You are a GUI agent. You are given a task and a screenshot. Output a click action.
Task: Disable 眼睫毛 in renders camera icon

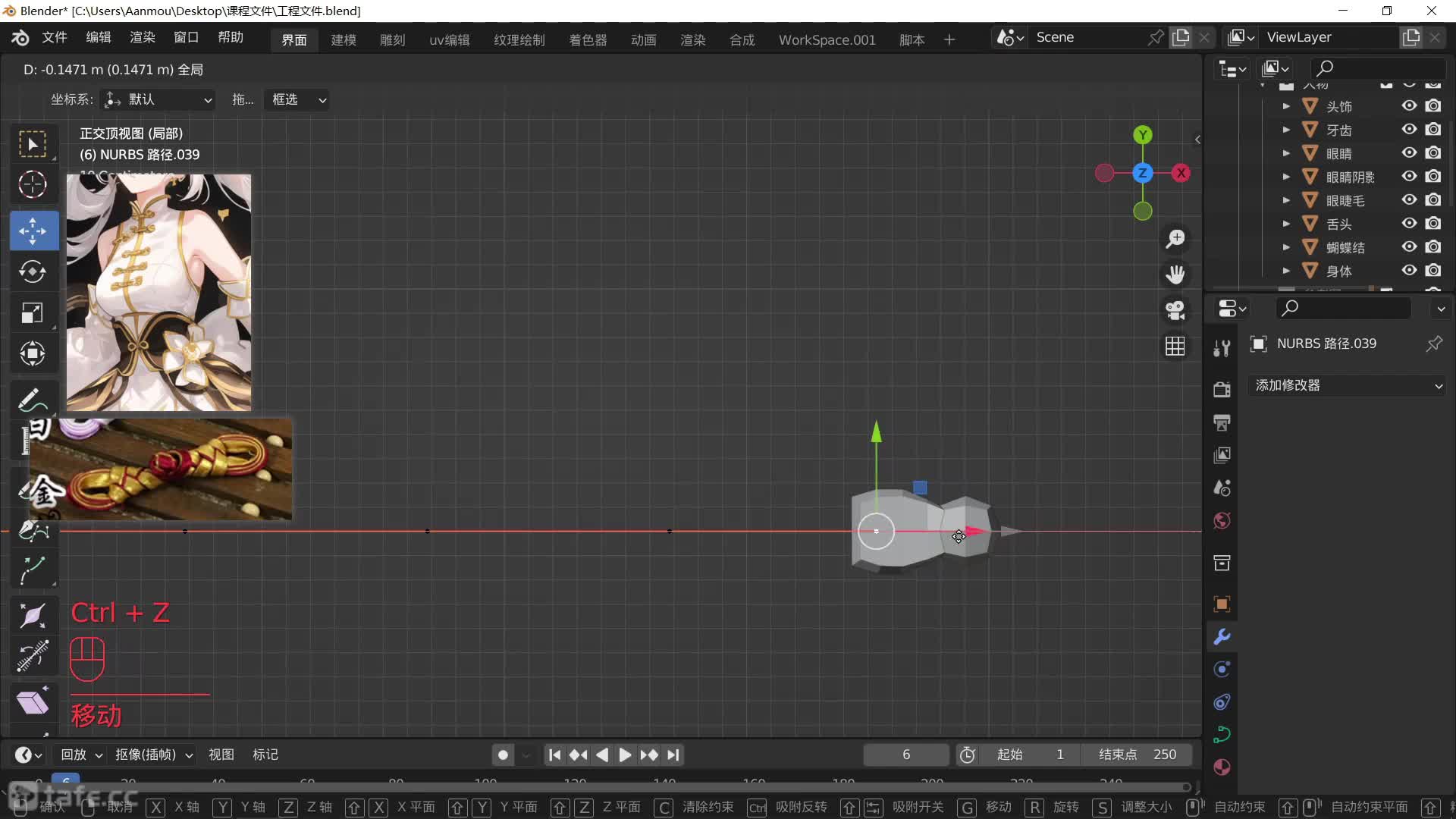coord(1433,200)
